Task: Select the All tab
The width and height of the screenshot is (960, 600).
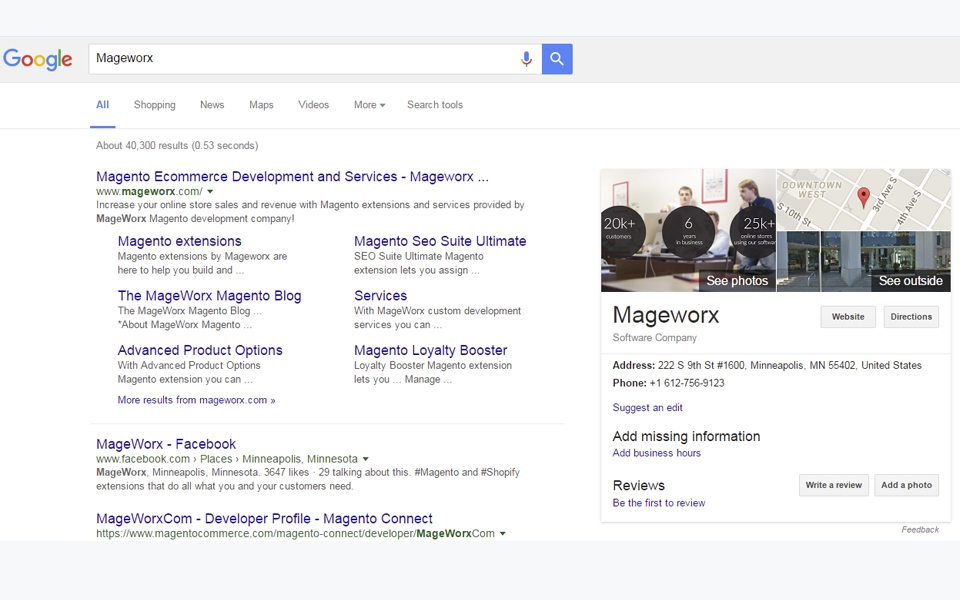Action: [102, 105]
